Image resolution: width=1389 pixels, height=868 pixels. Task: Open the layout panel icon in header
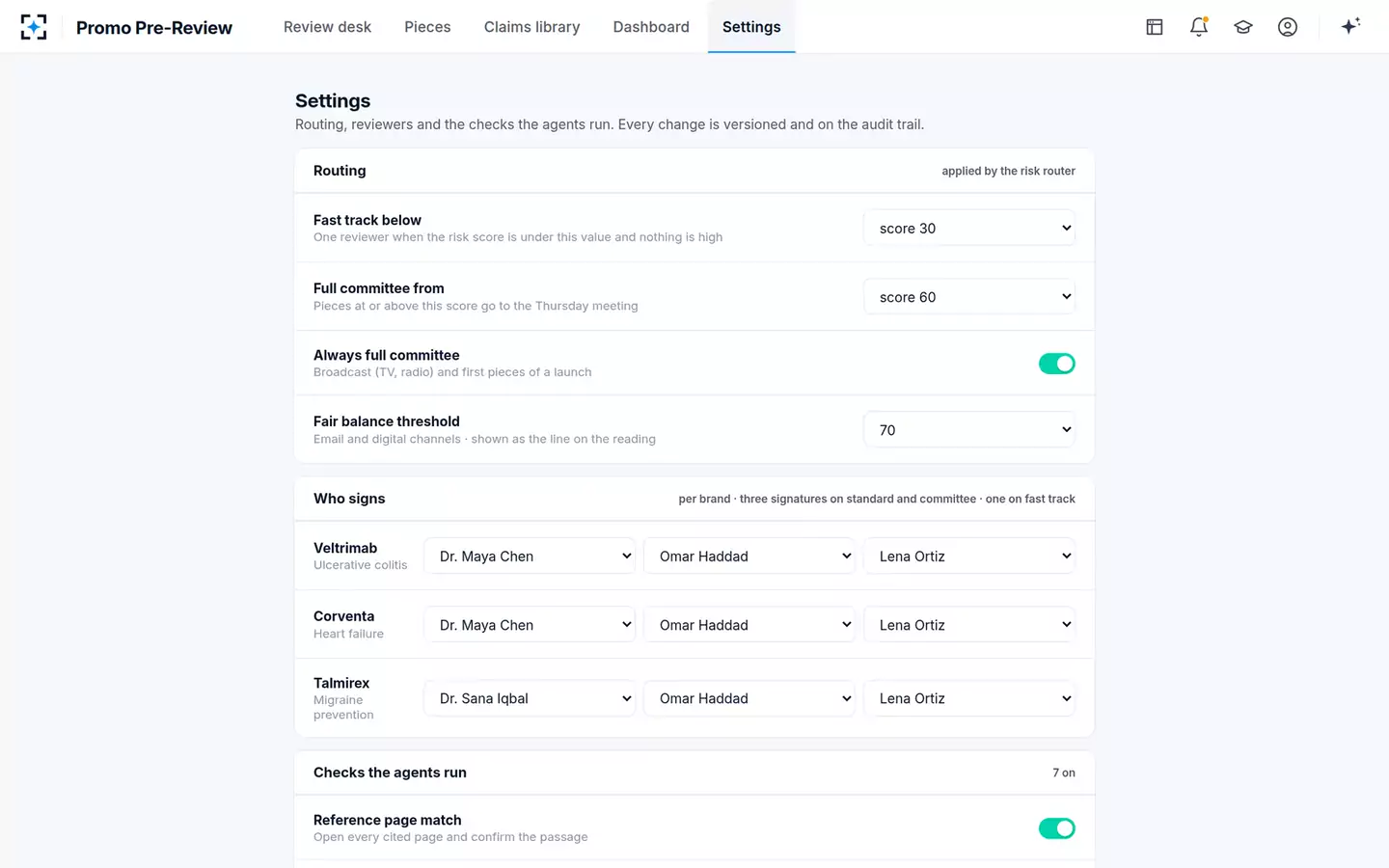tap(1155, 27)
